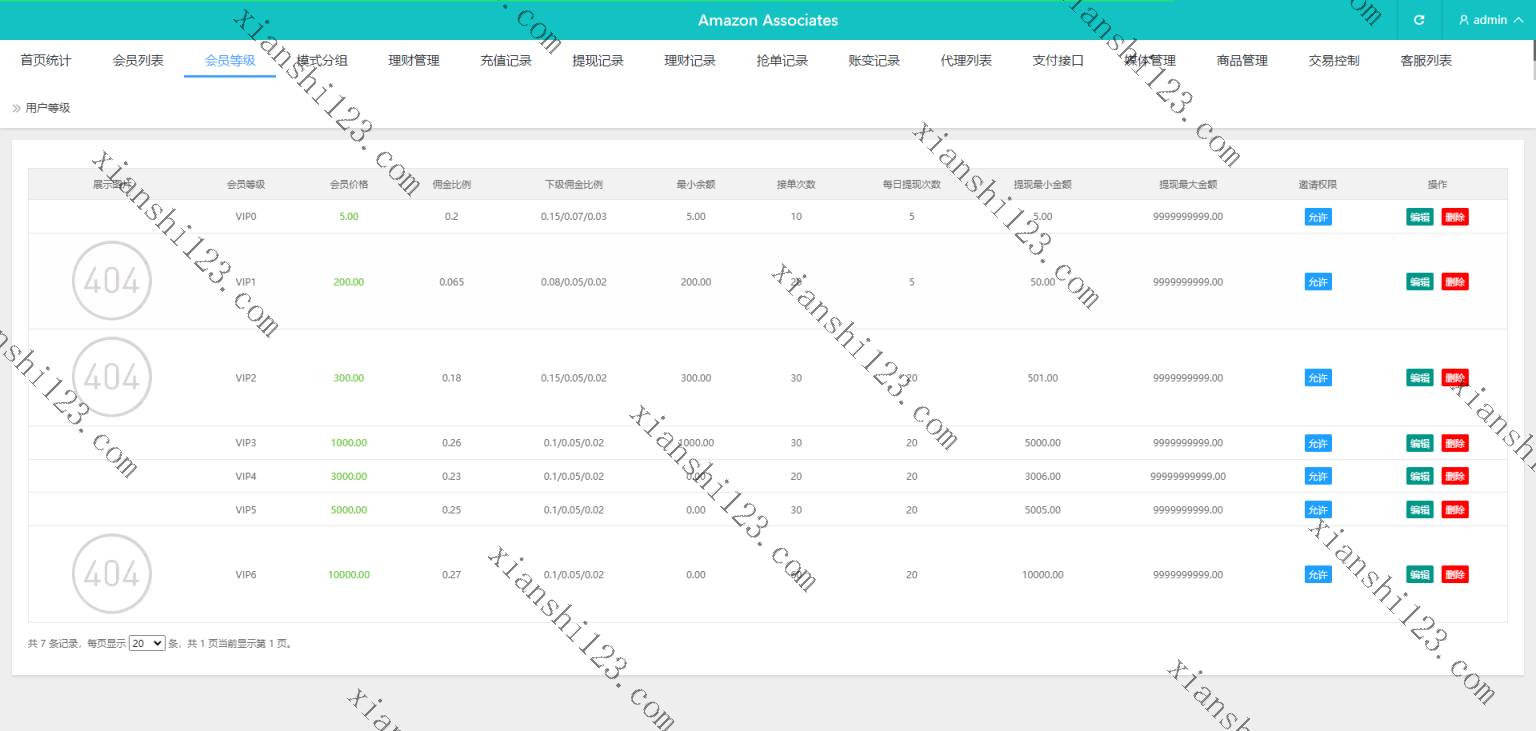Click the 每日提现次数 column header

[911, 185]
